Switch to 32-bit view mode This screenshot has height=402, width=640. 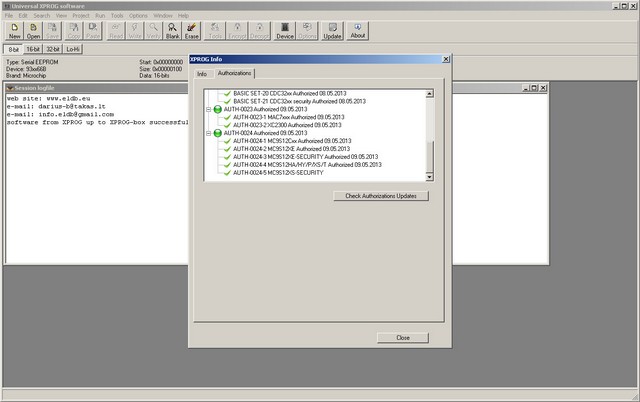pyautogui.click(x=54, y=48)
